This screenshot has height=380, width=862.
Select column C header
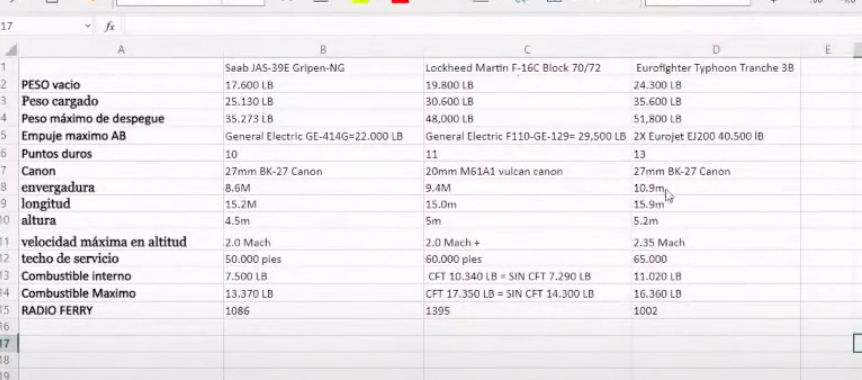tap(527, 50)
